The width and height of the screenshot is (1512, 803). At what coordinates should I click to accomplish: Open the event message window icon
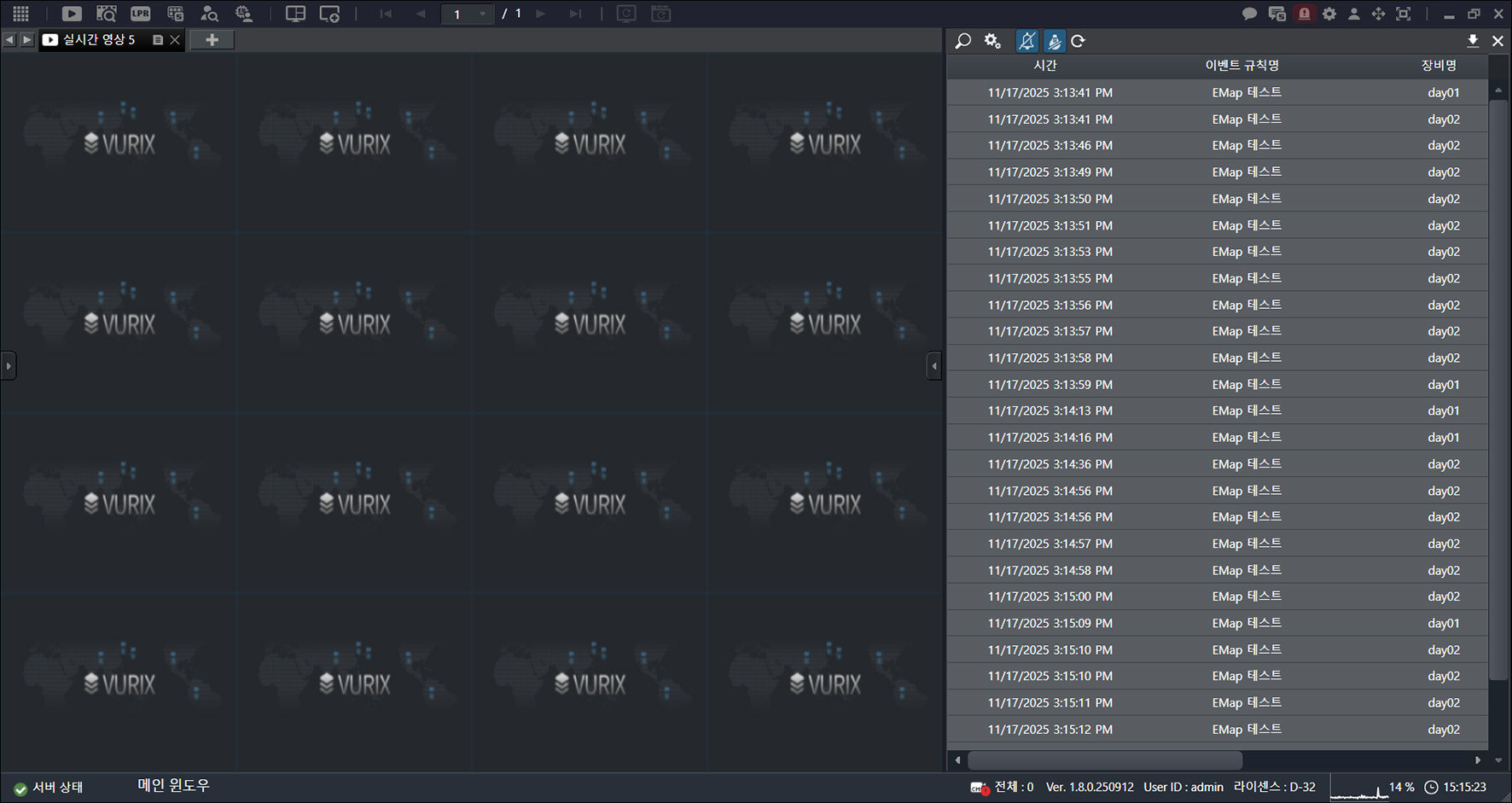click(1276, 14)
